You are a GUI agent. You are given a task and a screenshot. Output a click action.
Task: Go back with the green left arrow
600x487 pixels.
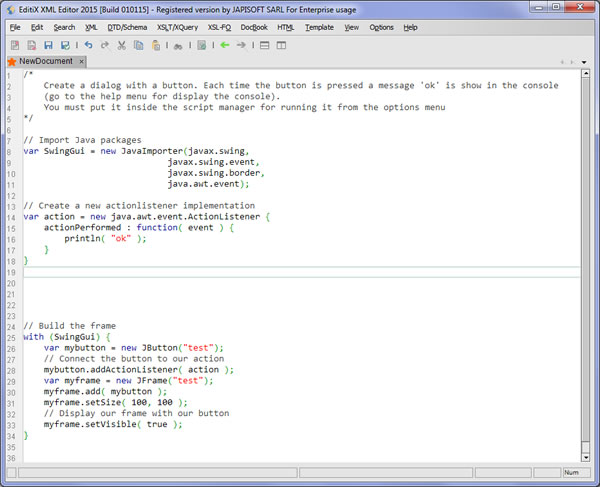(x=225, y=45)
